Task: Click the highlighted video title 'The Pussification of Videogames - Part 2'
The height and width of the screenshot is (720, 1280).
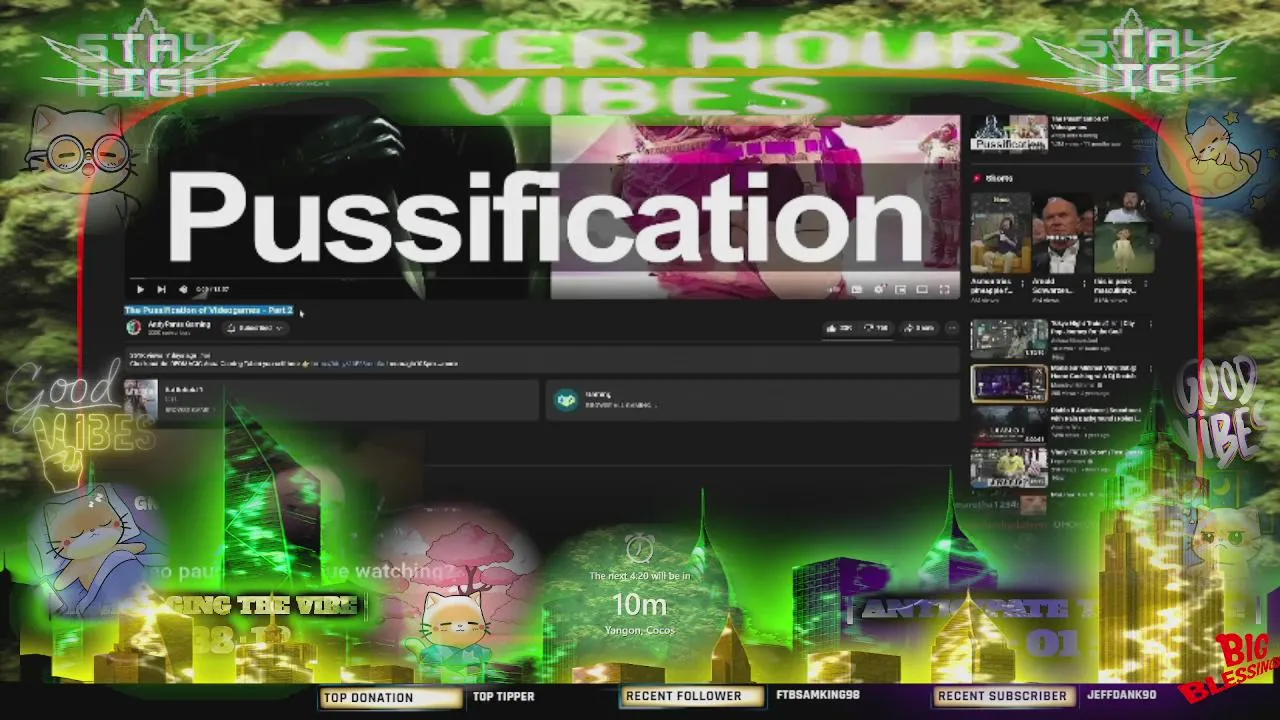Action: [x=208, y=311]
